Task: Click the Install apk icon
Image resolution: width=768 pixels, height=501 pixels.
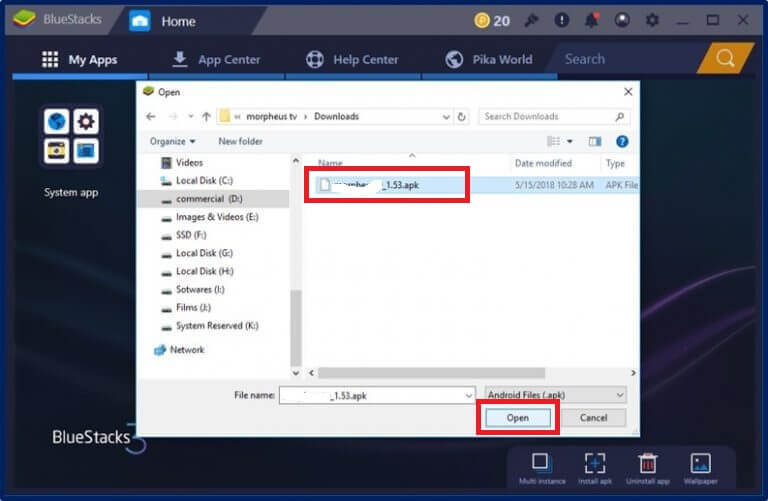Action: pos(594,463)
